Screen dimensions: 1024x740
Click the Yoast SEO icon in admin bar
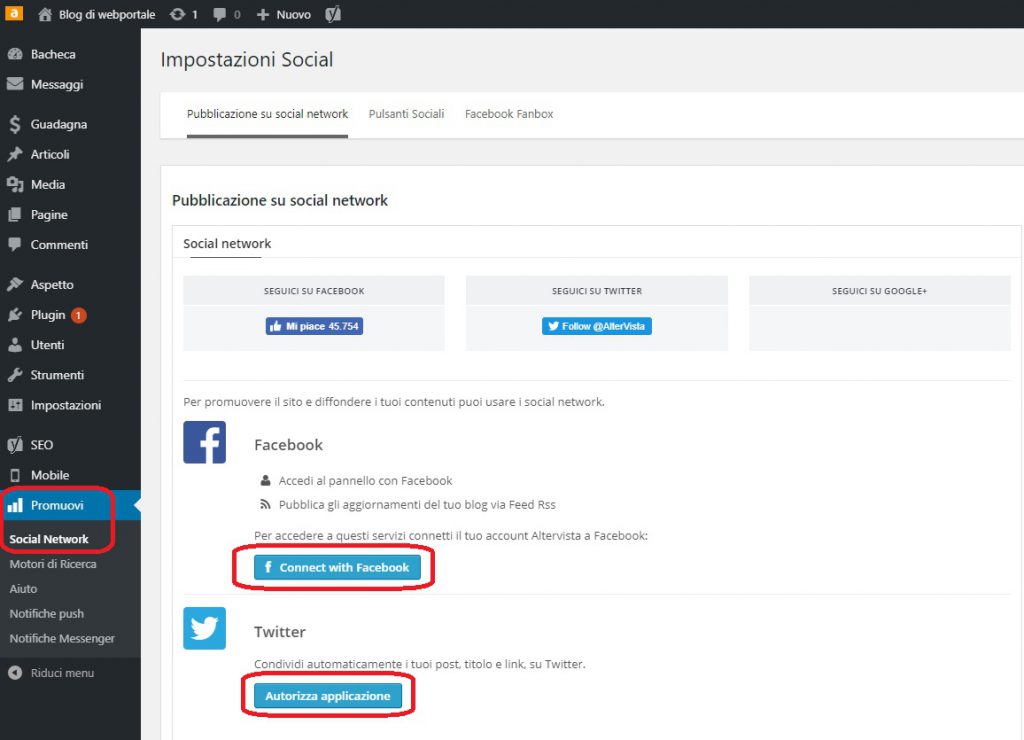click(x=334, y=15)
